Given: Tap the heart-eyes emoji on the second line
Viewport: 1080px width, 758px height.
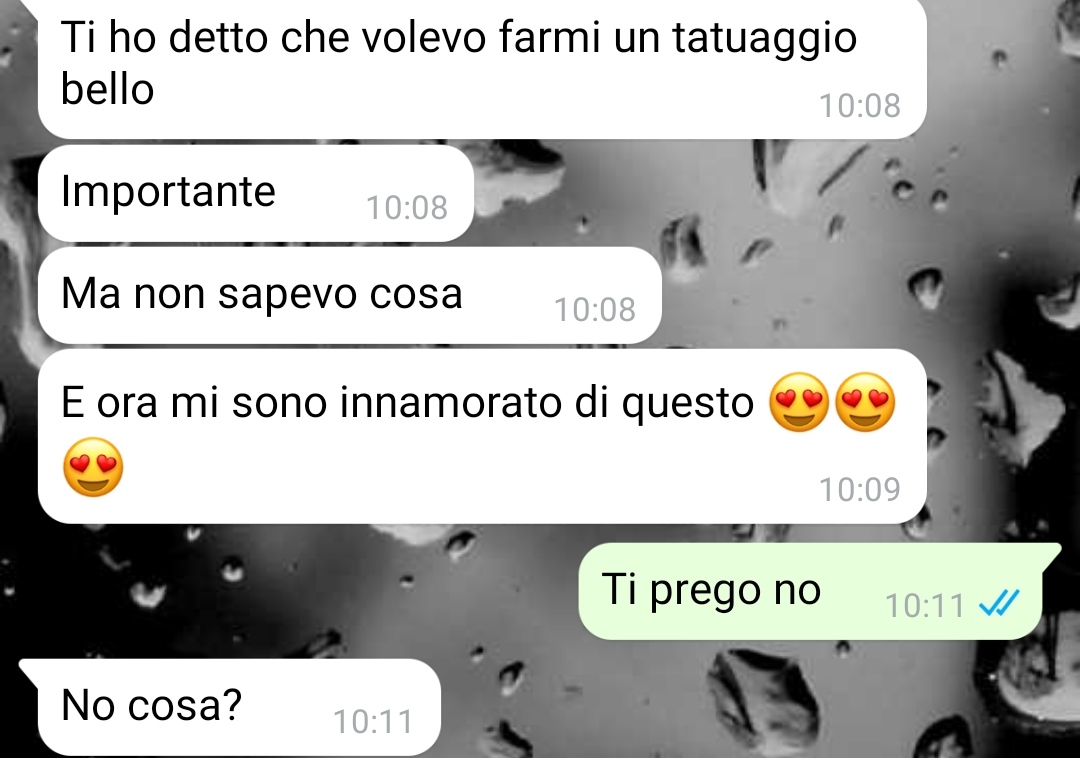Looking at the screenshot, I should click(93, 467).
